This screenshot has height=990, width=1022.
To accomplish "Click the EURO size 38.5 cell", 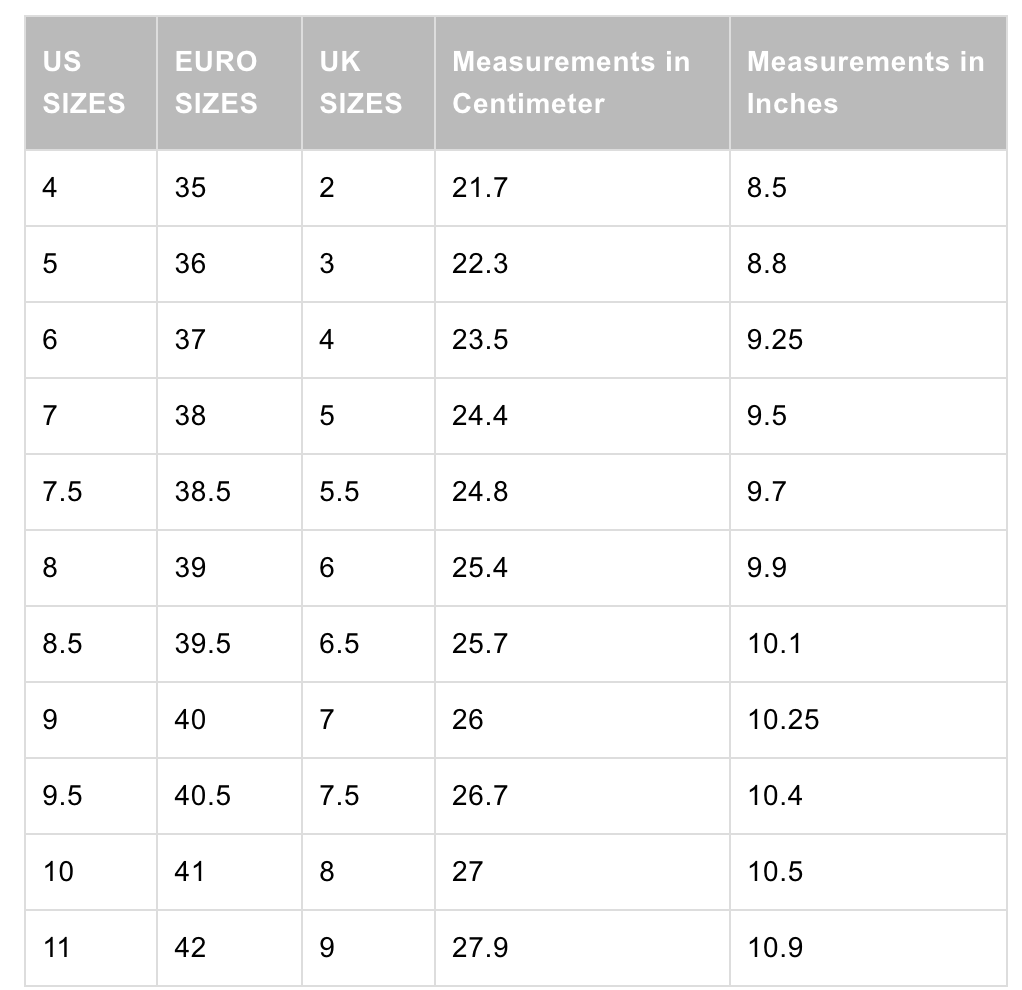I will point(203,492).
